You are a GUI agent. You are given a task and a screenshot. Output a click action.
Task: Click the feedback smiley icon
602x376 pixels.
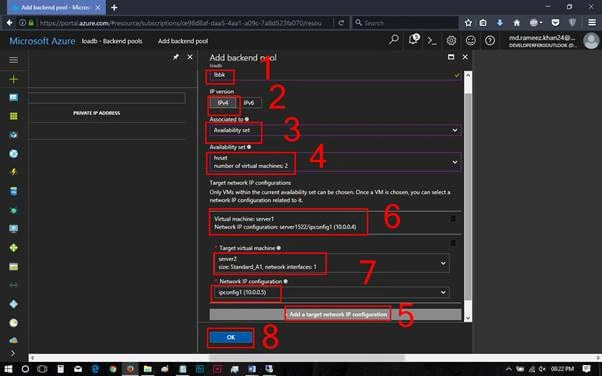point(471,40)
